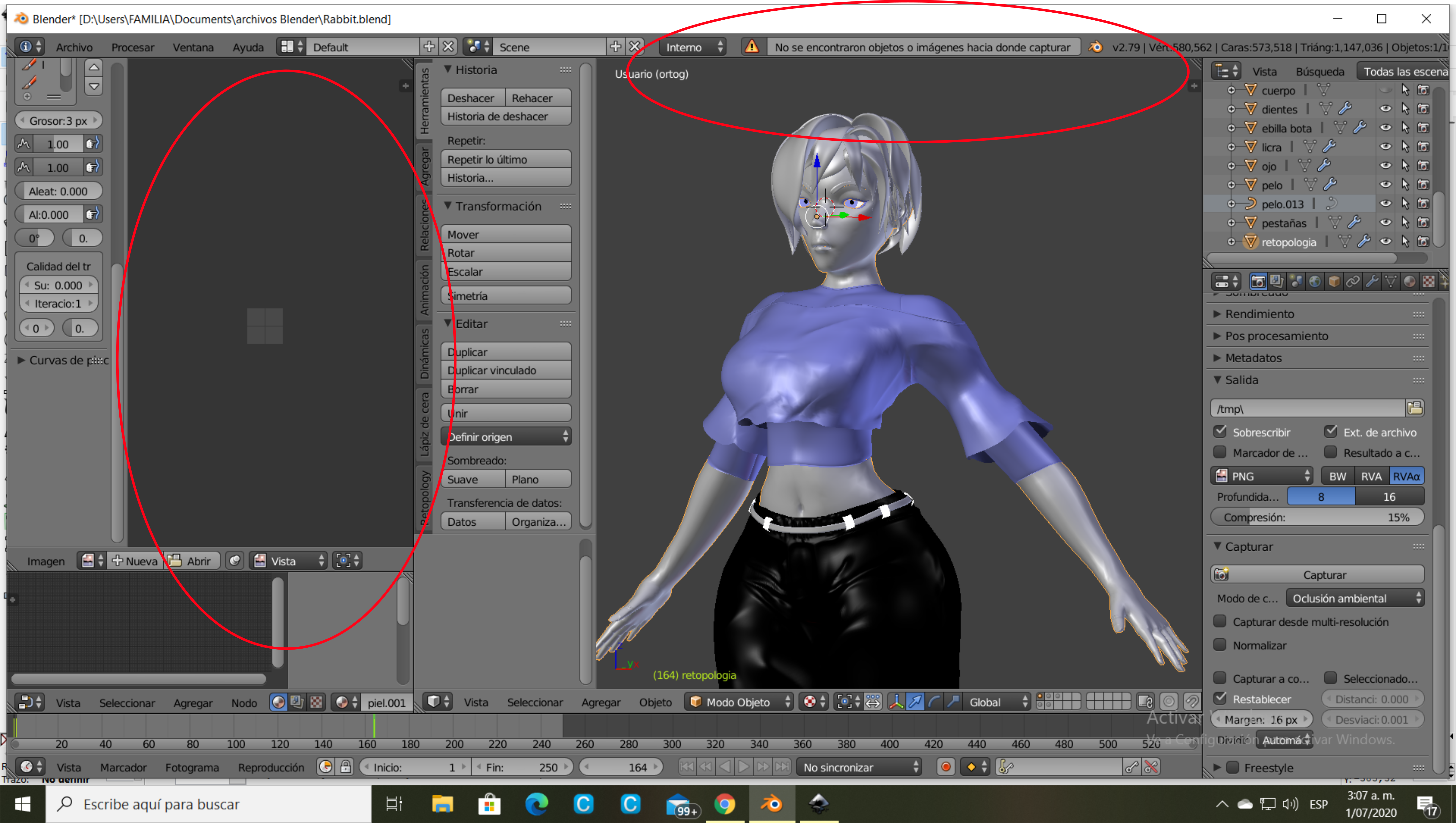Image resolution: width=1456 pixels, height=823 pixels.
Task: Switch to the Retopology sidebar tab
Action: point(425,497)
